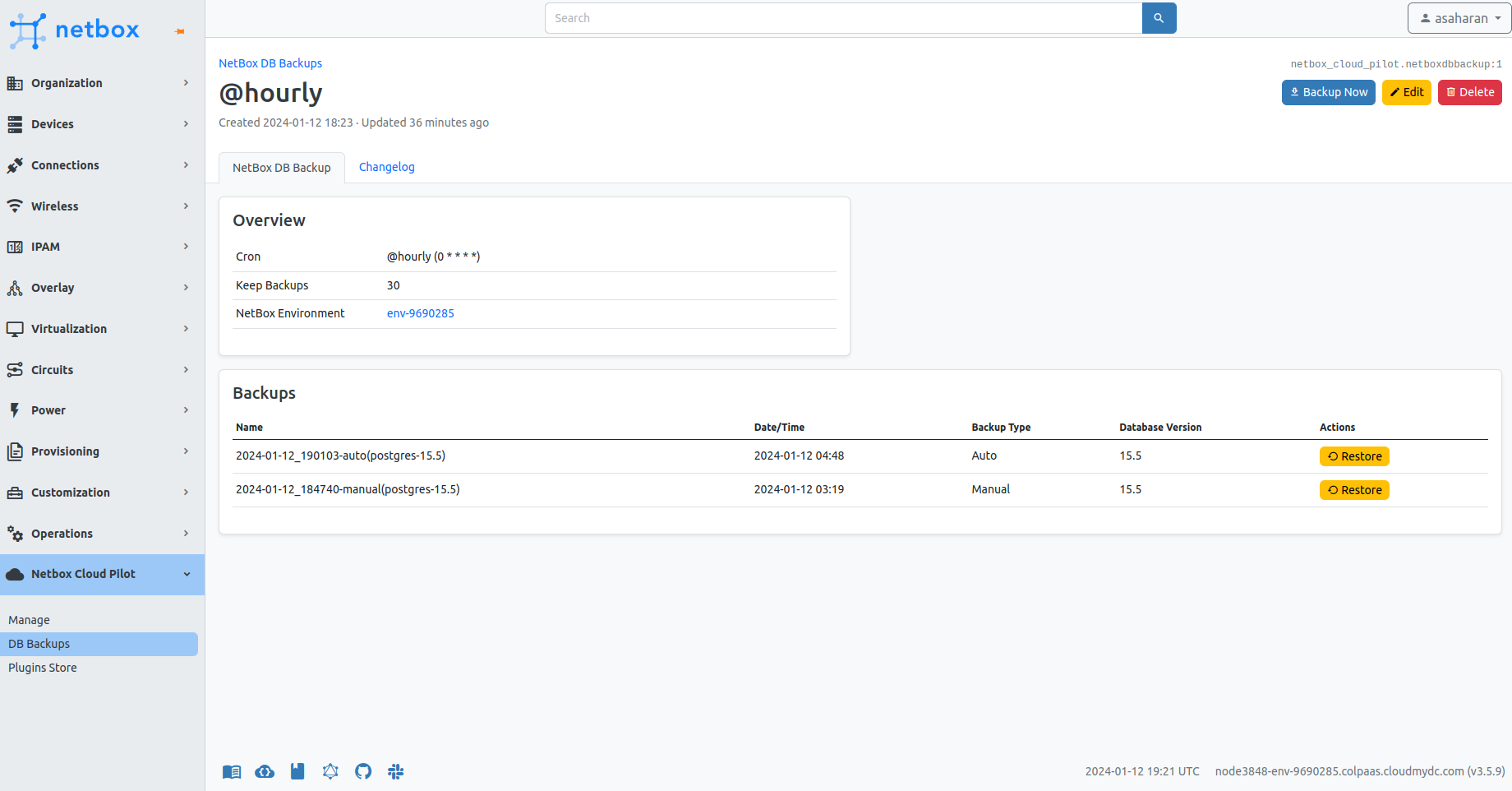The width and height of the screenshot is (1512, 791).
Task: Click the Netbox Cloud Pilot cloud icon
Action: click(15, 574)
